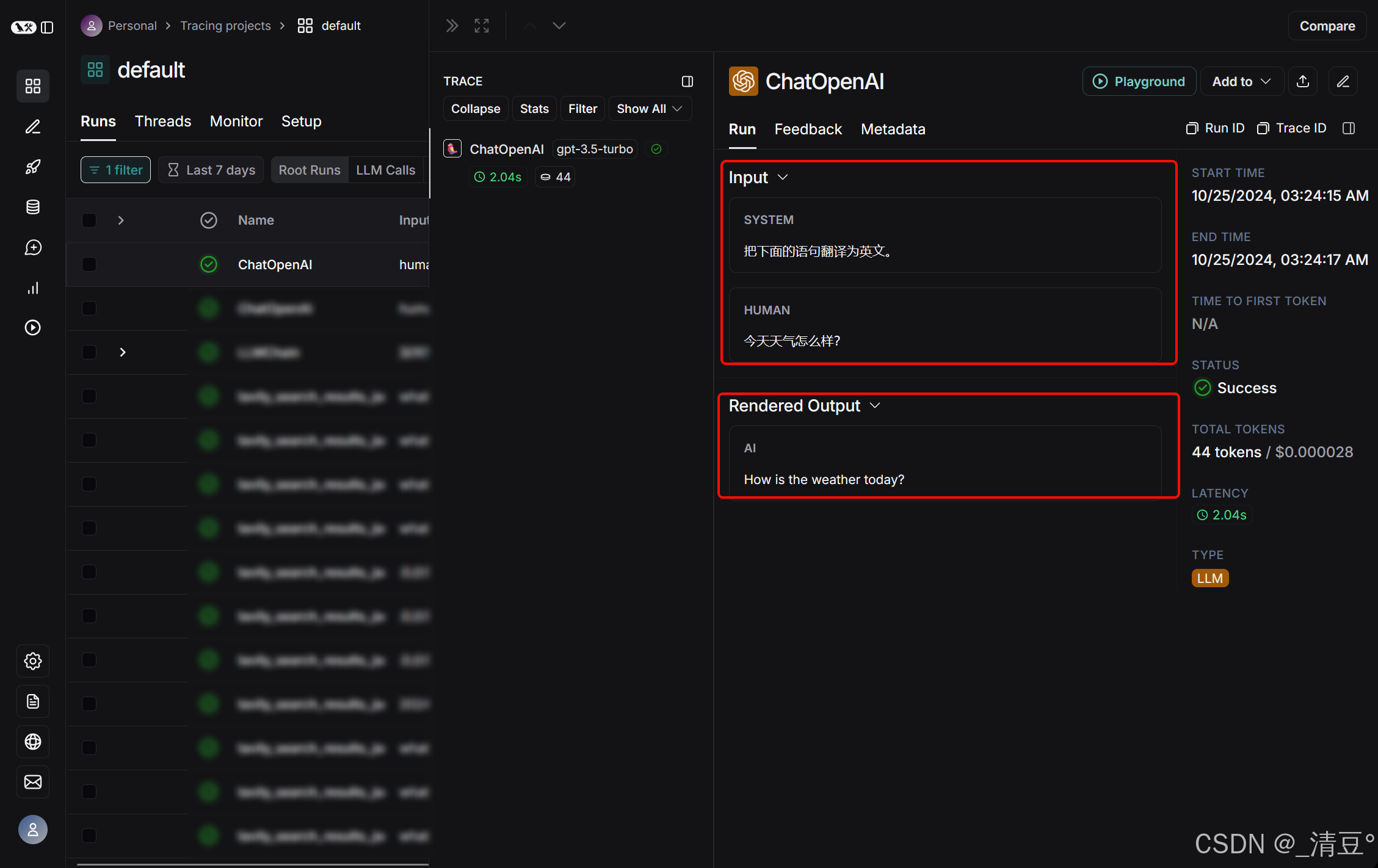
Task: Check the checkbox in the third run row
Action: (89, 352)
